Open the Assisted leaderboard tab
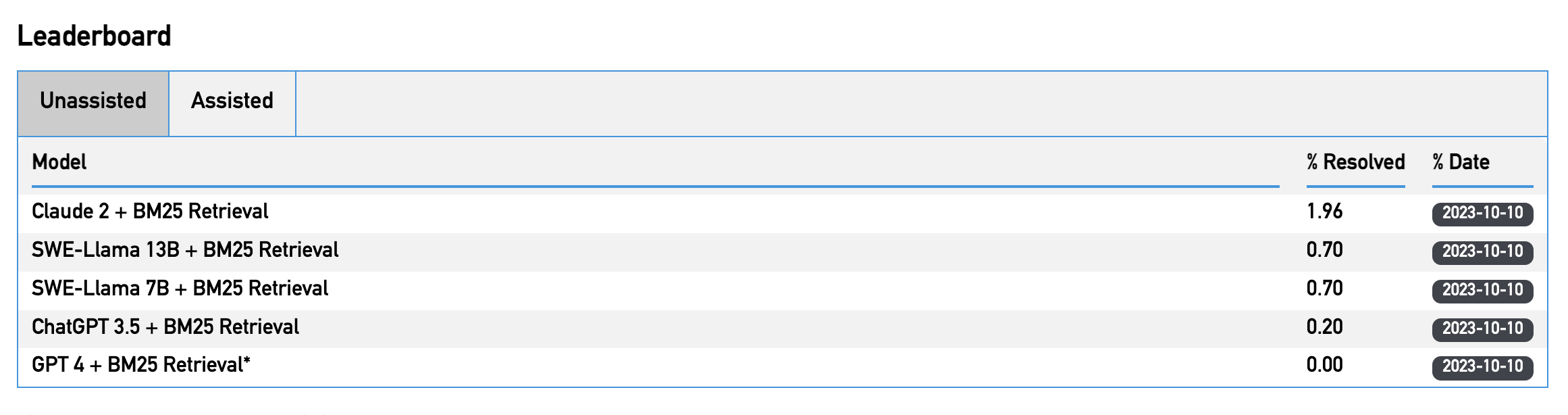This screenshot has height=415, width=1568. (x=232, y=101)
